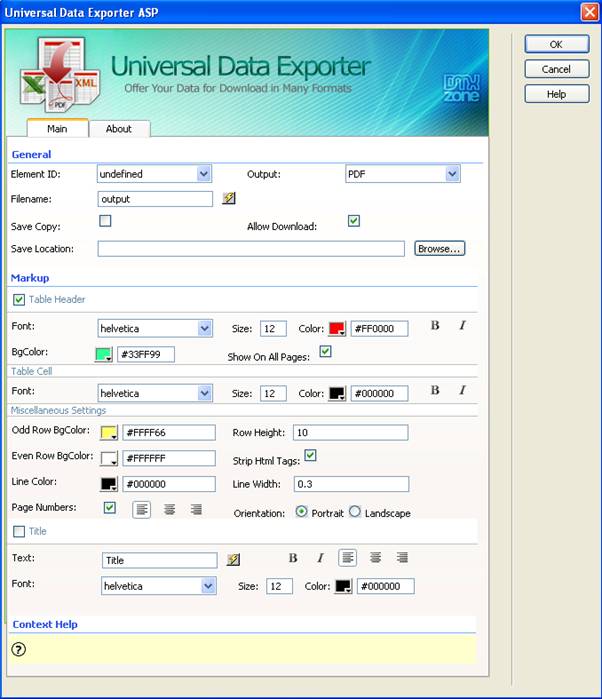The height and width of the screenshot is (699, 602).
Task: Right-align Title text
Action: tap(402, 557)
